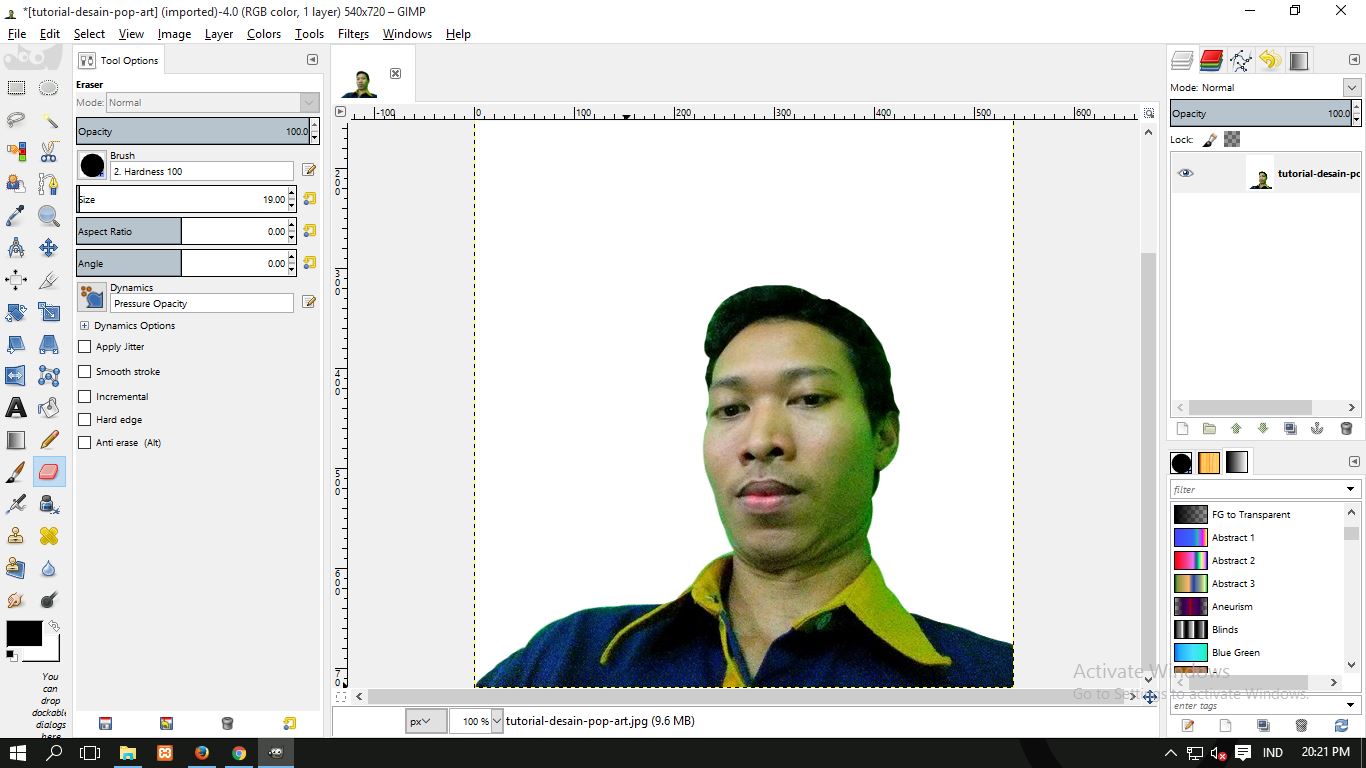Select the Fuzzy Select magic wand tool
The image size is (1366, 768).
tap(48, 119)
